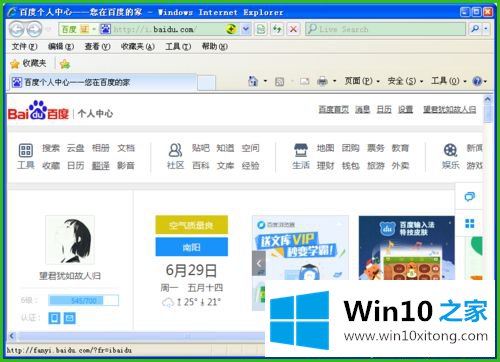Click the new tab button
The image size is (500, 362).
(206, 83)
